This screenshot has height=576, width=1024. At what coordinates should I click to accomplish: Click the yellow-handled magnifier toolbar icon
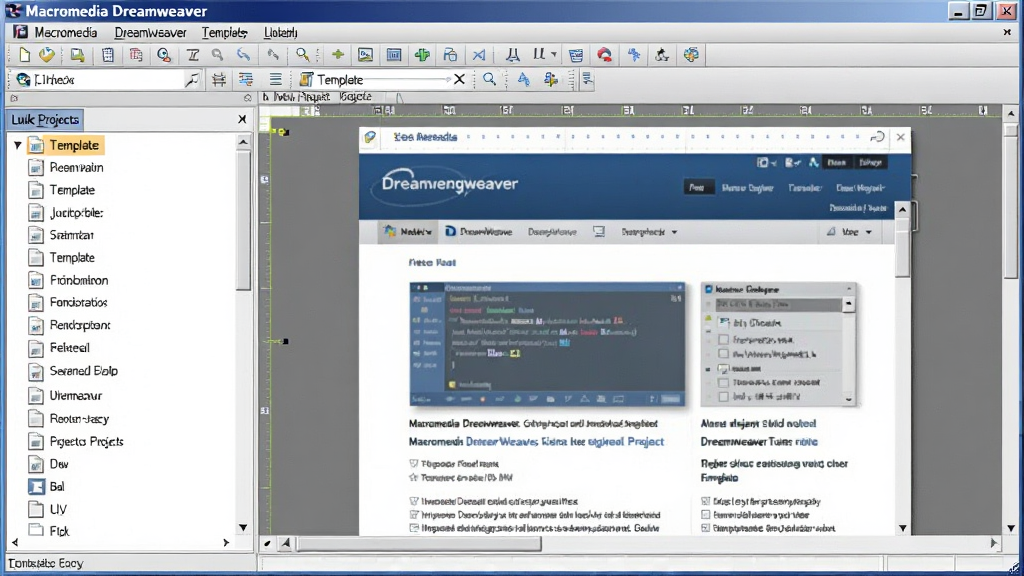[302, 55]
